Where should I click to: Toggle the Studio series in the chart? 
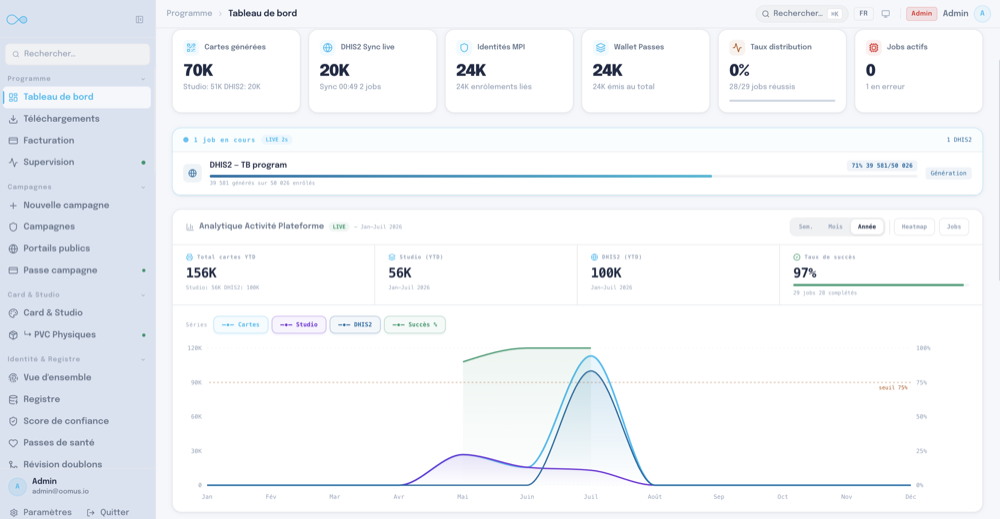(x=298, y=325)
